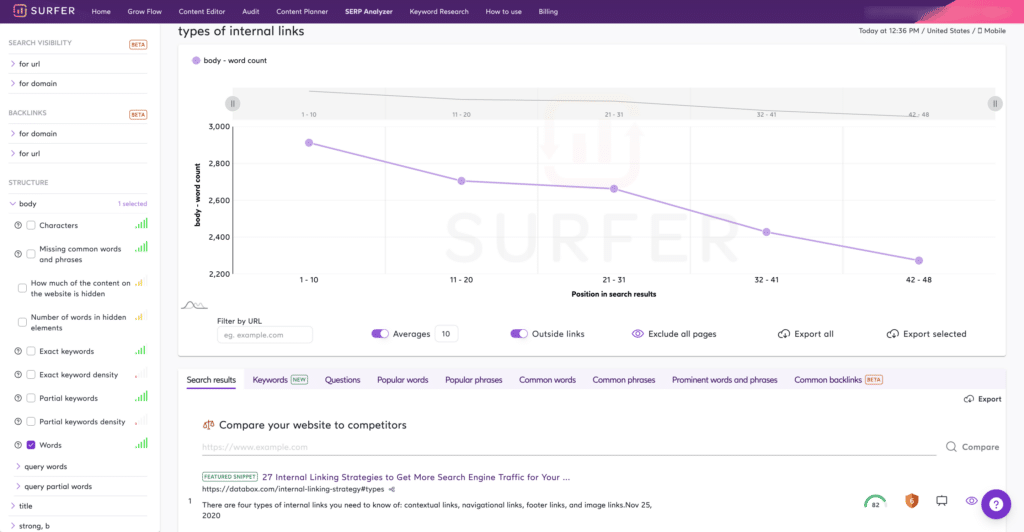Screen dimensions: 1024x532
Task: Click the signal bars icon next to Words
Action: pos(141,443)
